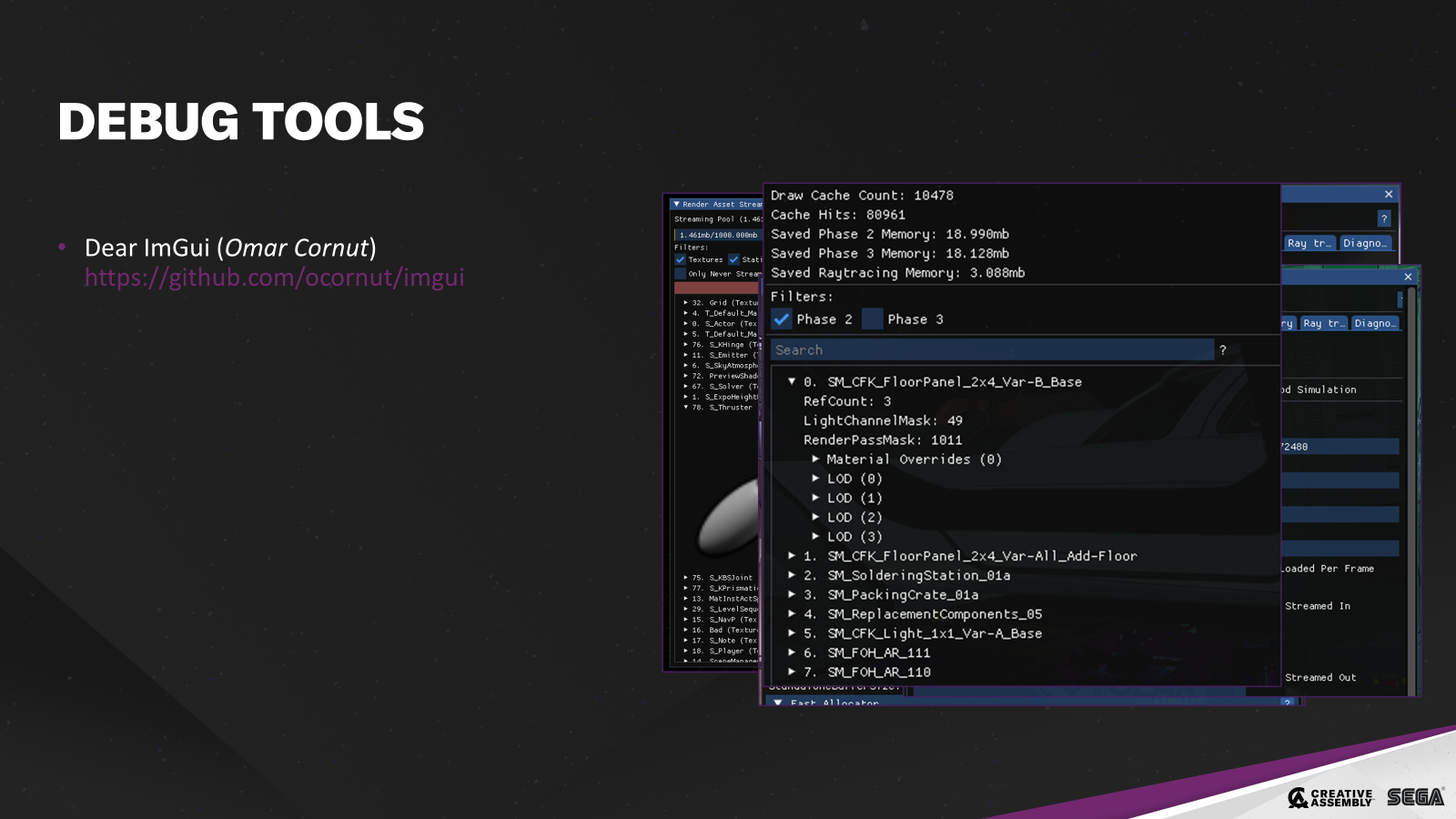Expand the LOD (3) node
Viewport: 1456px width, 819px height.
(x=815, y=537)
